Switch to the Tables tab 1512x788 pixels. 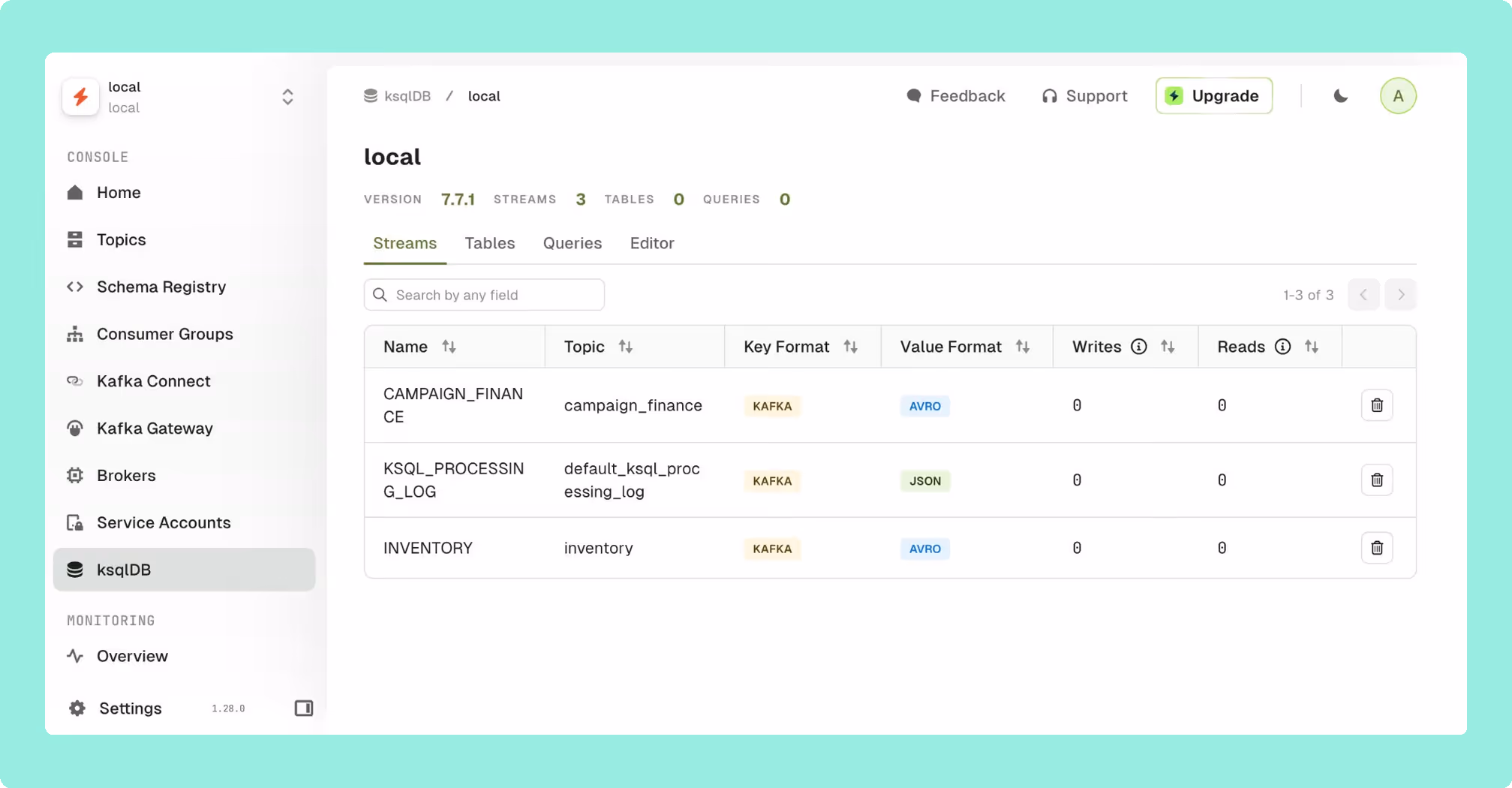tap(490, 244)
